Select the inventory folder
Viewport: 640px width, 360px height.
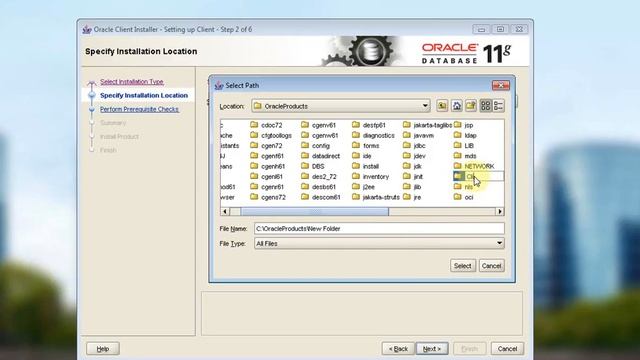pos(371,176)
